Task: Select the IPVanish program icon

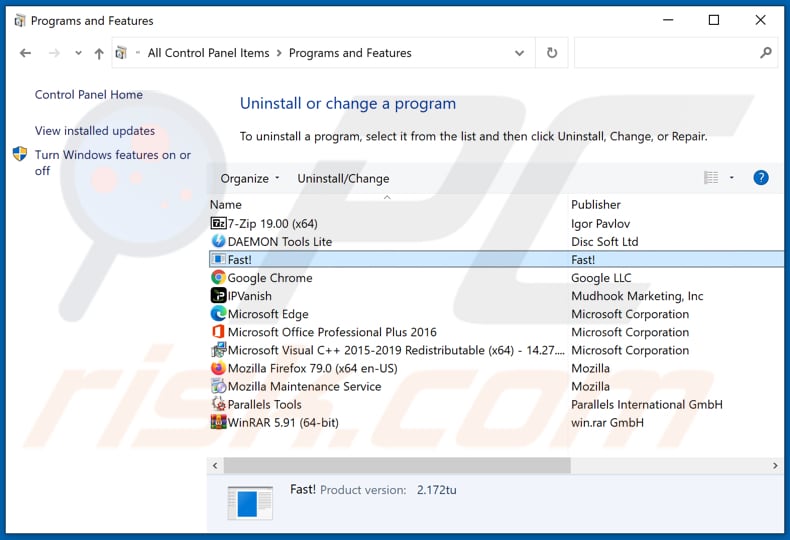Action: [x=219, y=296]
